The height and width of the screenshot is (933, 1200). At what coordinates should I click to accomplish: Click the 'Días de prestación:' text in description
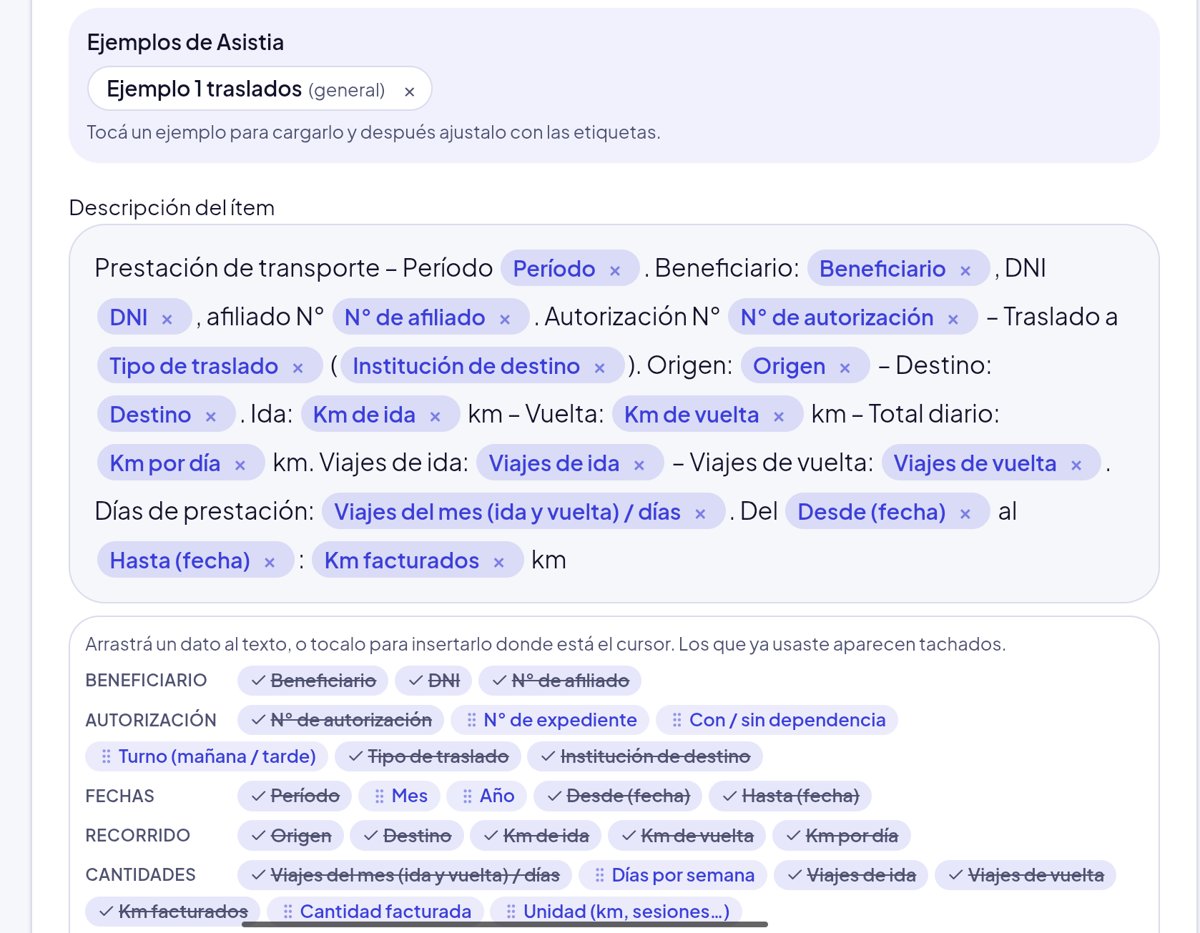204,512
